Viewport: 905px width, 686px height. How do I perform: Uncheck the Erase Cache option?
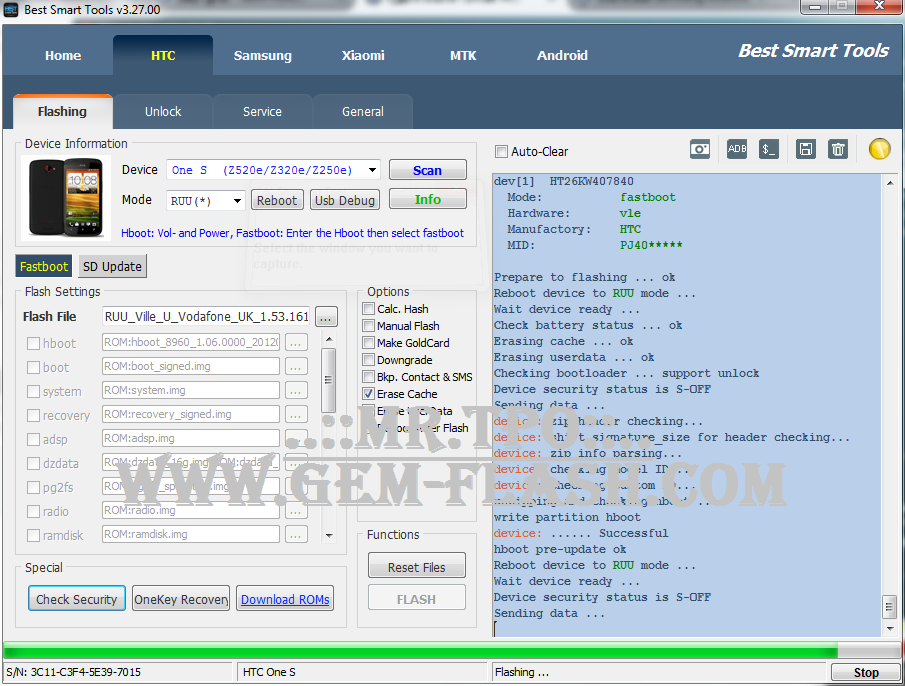tap(368, 394)
